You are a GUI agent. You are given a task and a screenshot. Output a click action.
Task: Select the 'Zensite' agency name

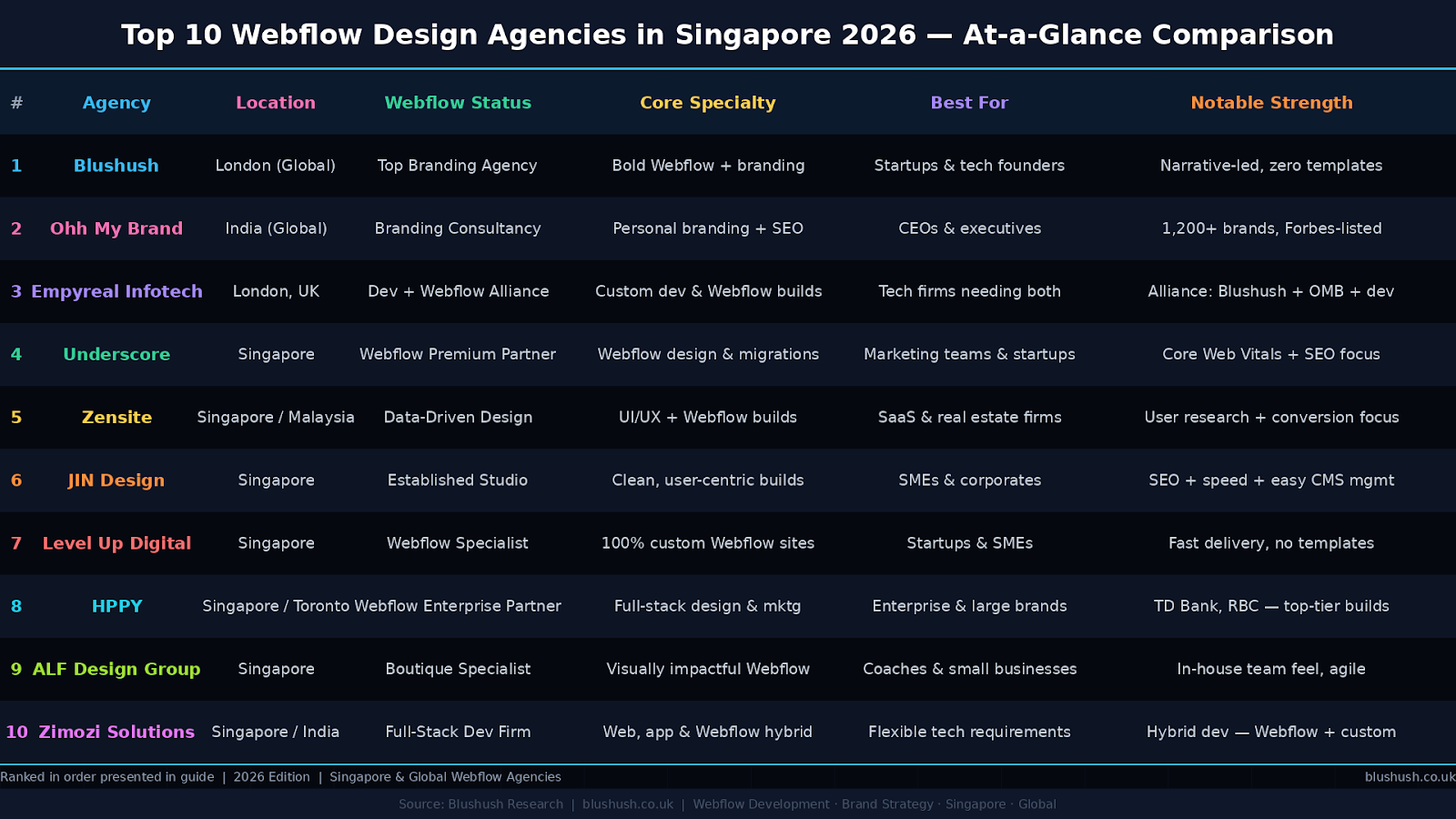[116, 417]
